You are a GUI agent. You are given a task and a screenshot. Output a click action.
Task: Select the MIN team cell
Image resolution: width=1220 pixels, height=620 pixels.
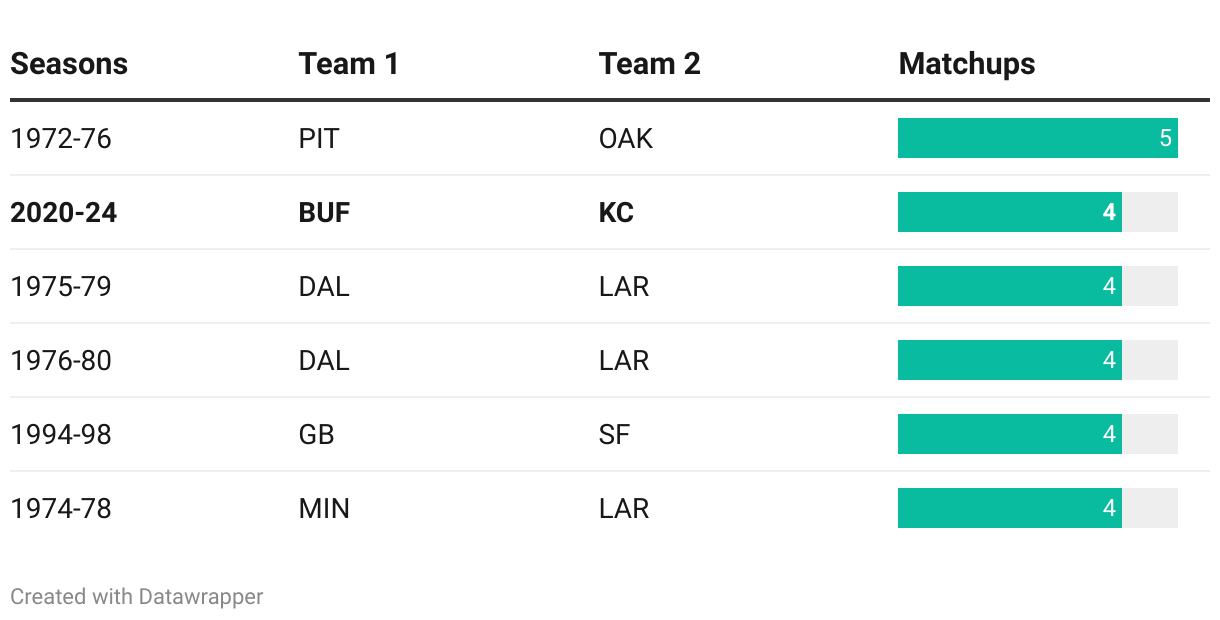(324, 508)
